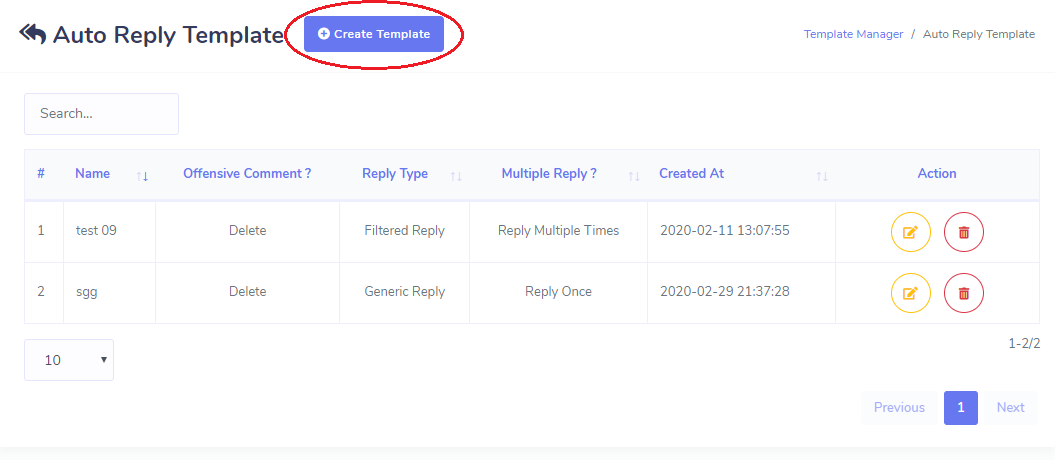This screenshot has width=1055, height=460.
Task: Sort by Reply Type arrows
Action: pos(456,176)
